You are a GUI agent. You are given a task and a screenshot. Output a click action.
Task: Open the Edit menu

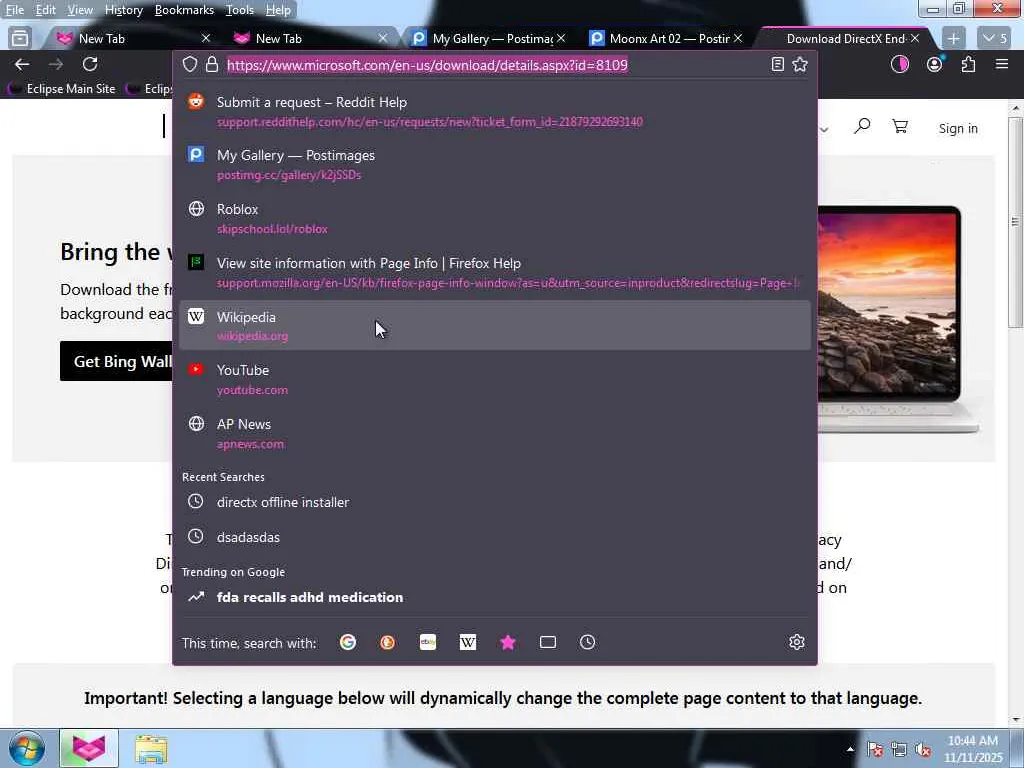tap(45, 10)
